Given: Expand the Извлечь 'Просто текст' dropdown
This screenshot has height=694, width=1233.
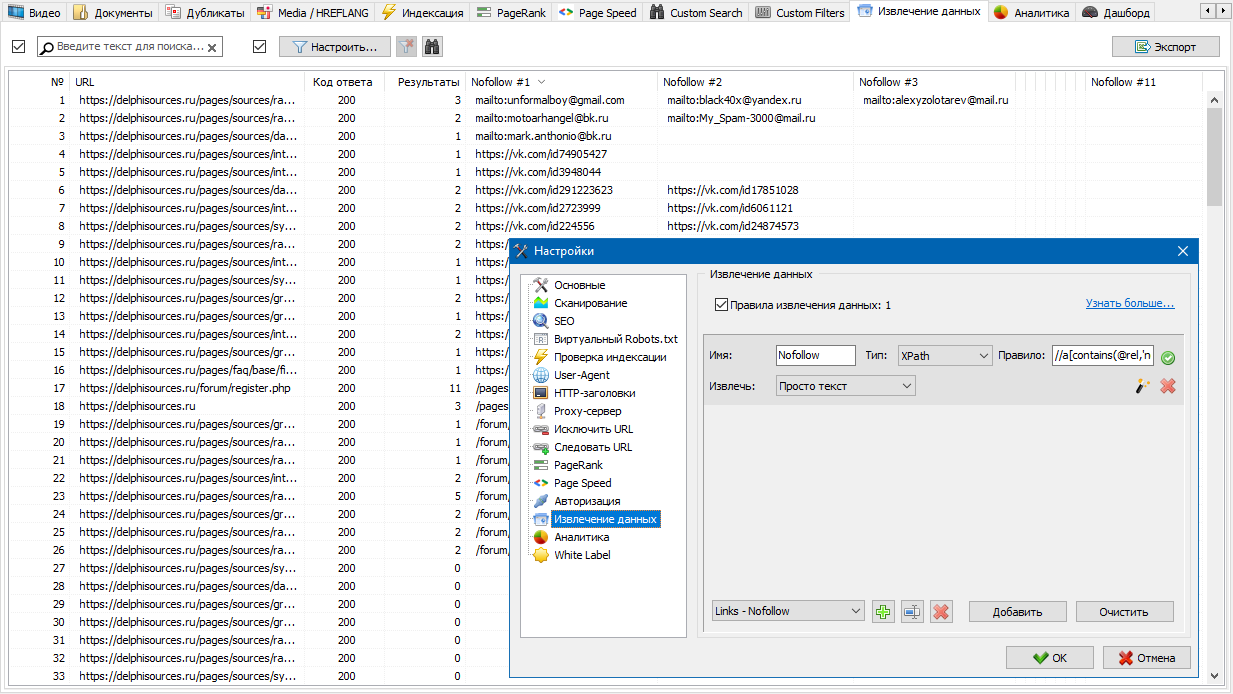Looking at the screenshot, I should (845, 386).
